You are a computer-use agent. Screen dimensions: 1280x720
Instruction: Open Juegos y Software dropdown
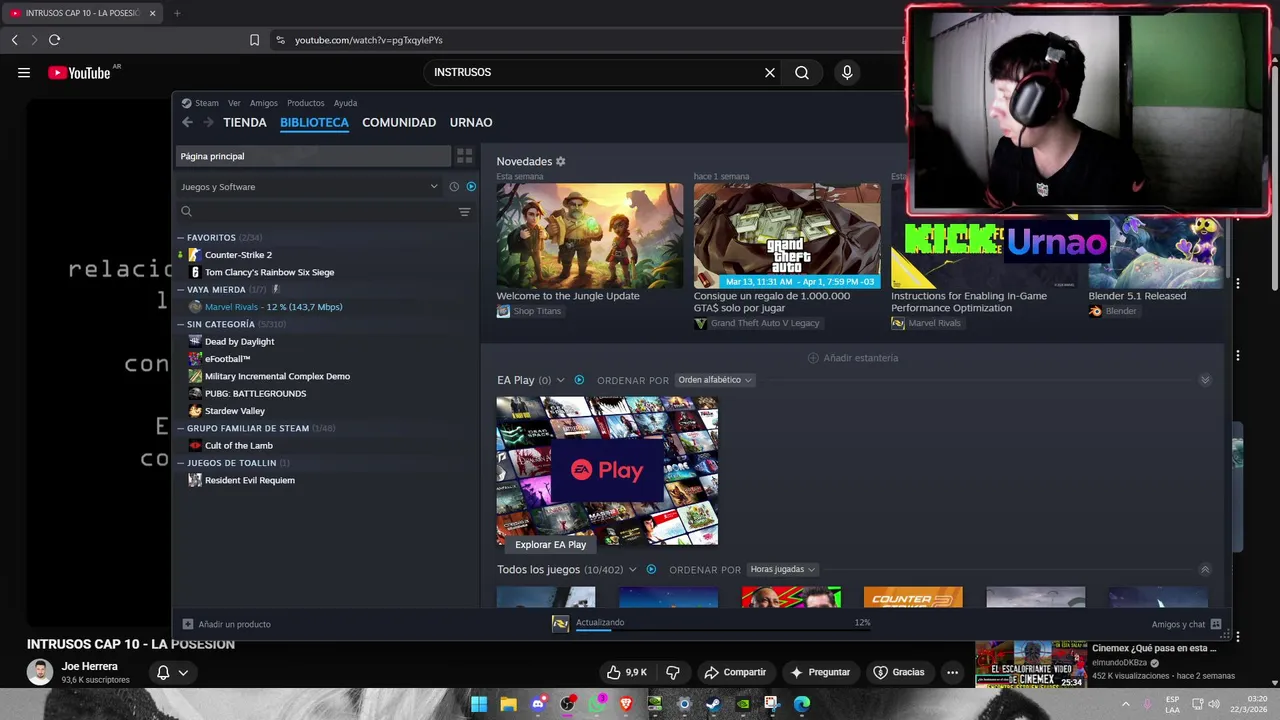tap(310, 187)
